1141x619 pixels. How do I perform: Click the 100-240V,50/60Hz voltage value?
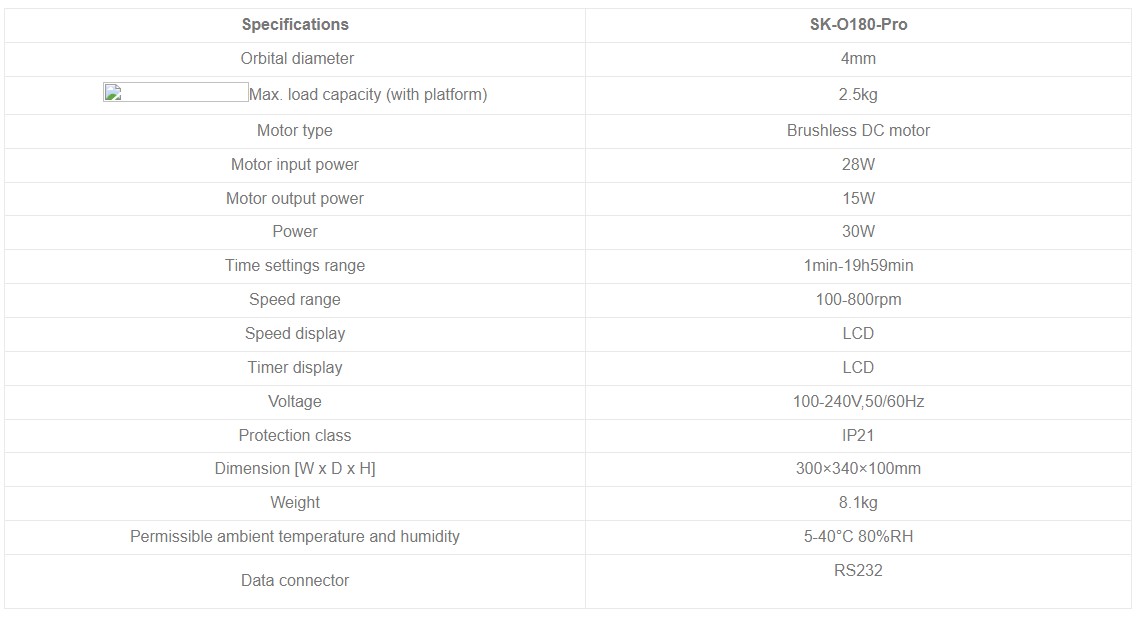858,402
